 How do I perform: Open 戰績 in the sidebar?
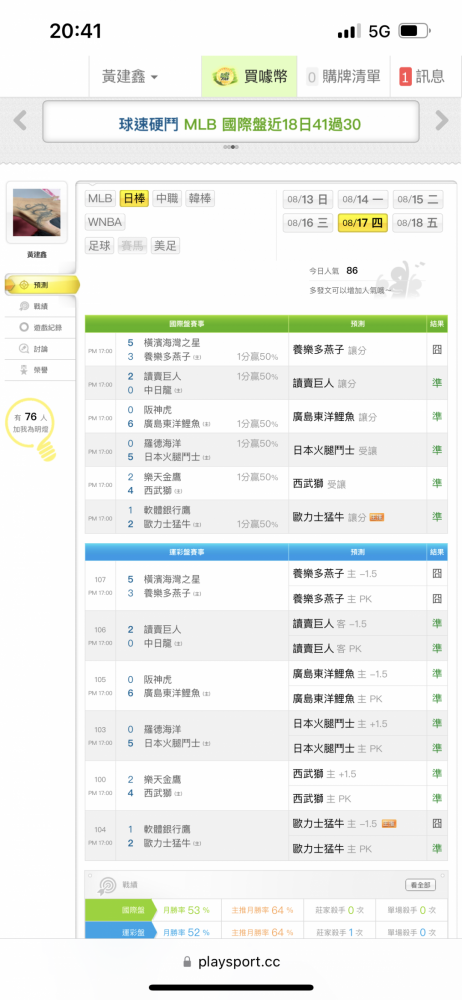[40, 306]
